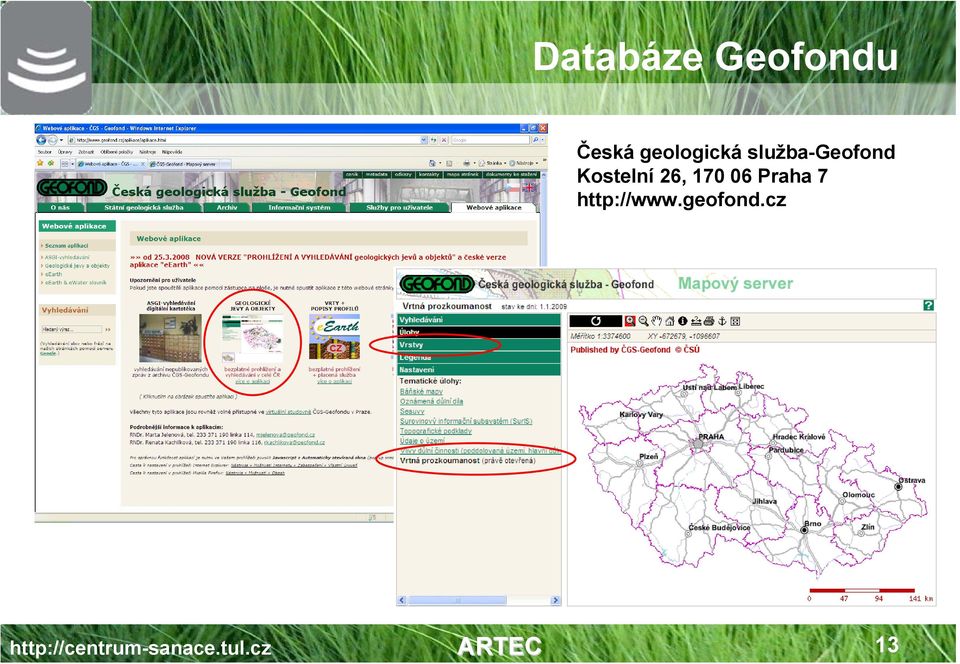
Task: Open the Stránka dropdown in IE toolbar
Action: [492, 163]
